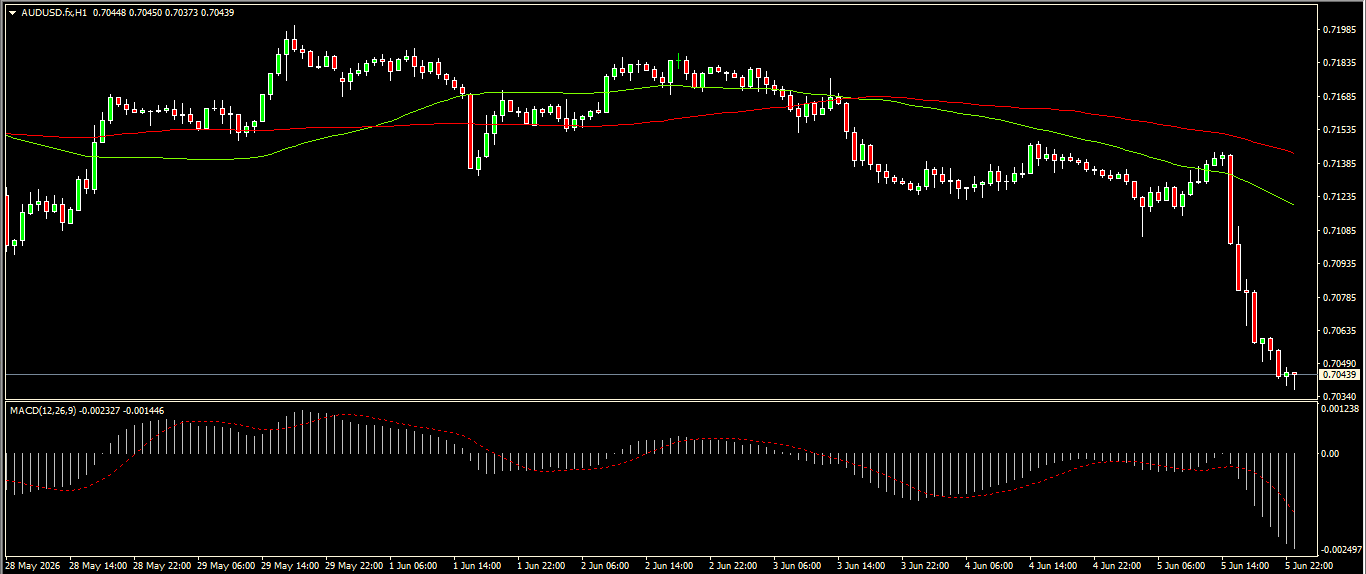Click the 5 Jun 22:00 time label
1366x574 pixels.
[x=1310, y=566]
